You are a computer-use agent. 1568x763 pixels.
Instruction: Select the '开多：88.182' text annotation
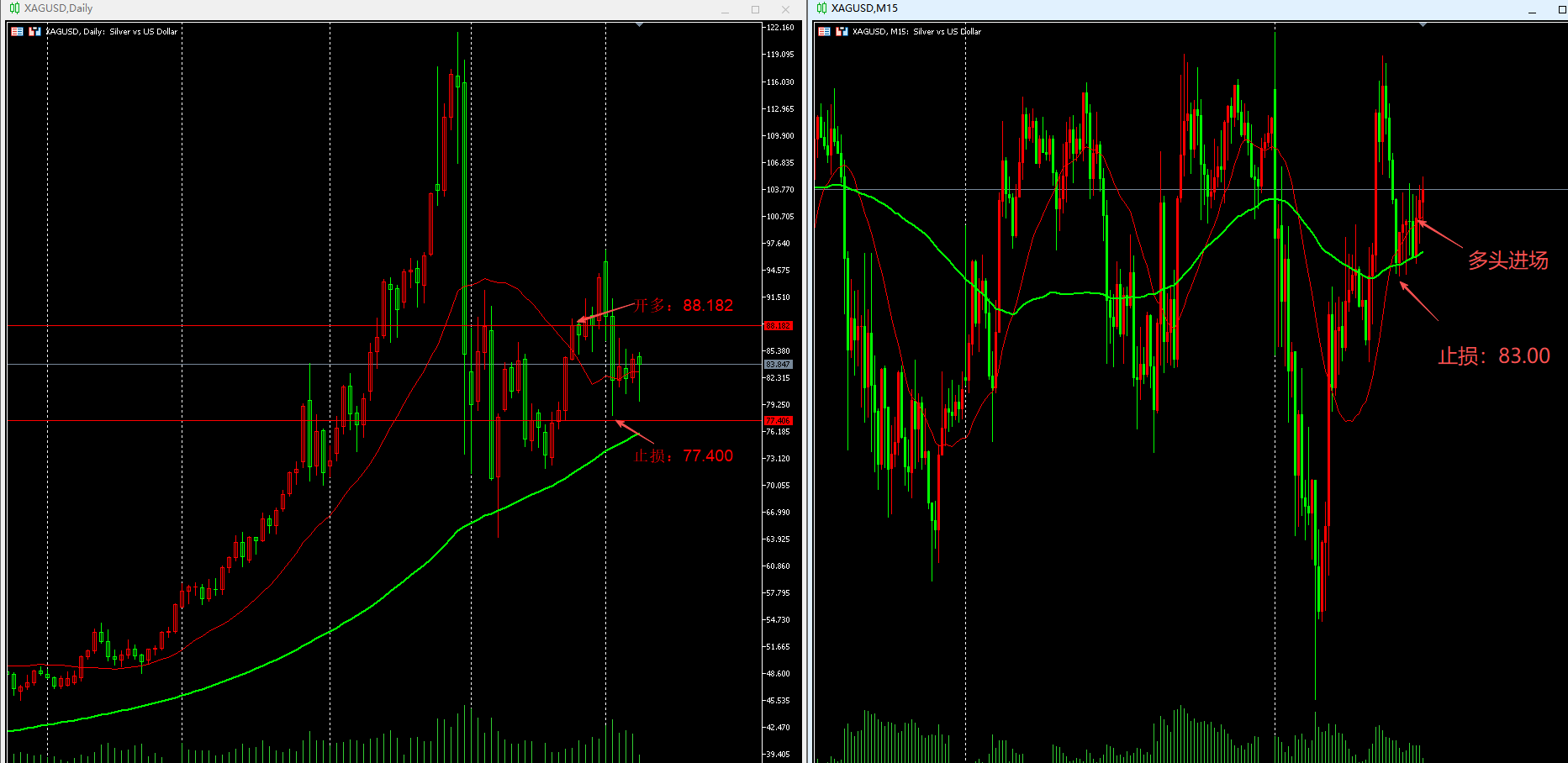point(683,305)
